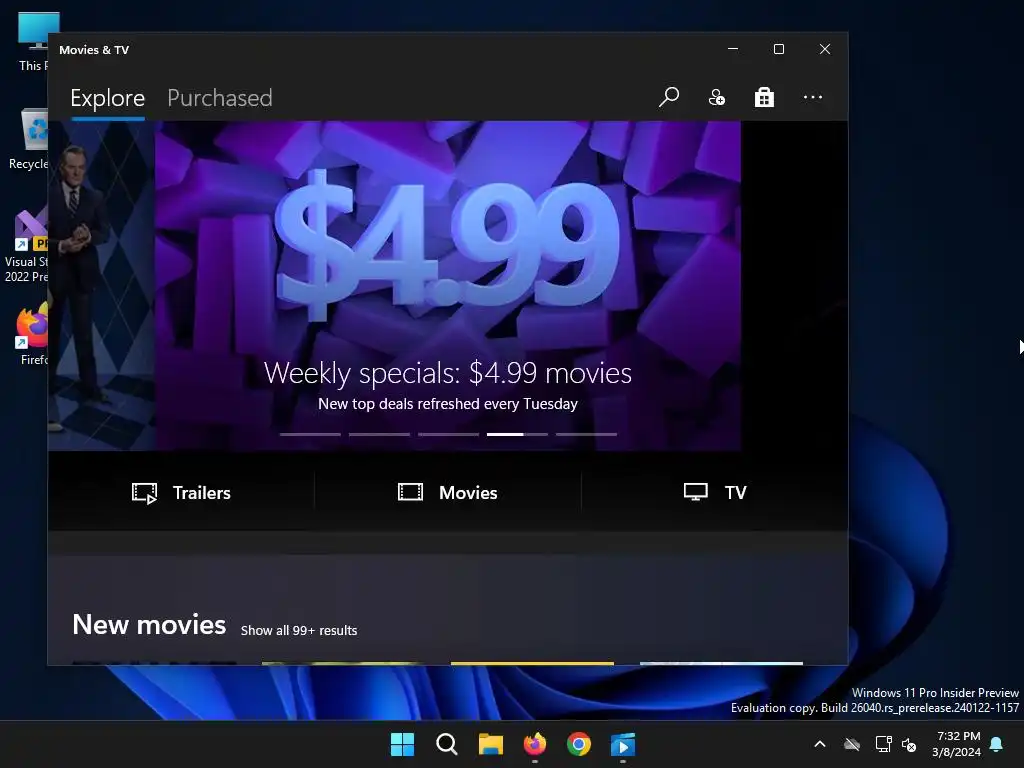Image resolution: width=1024 pixels, height=768 pixels.
Task: Open the TV category
Action: coord(714,492)
